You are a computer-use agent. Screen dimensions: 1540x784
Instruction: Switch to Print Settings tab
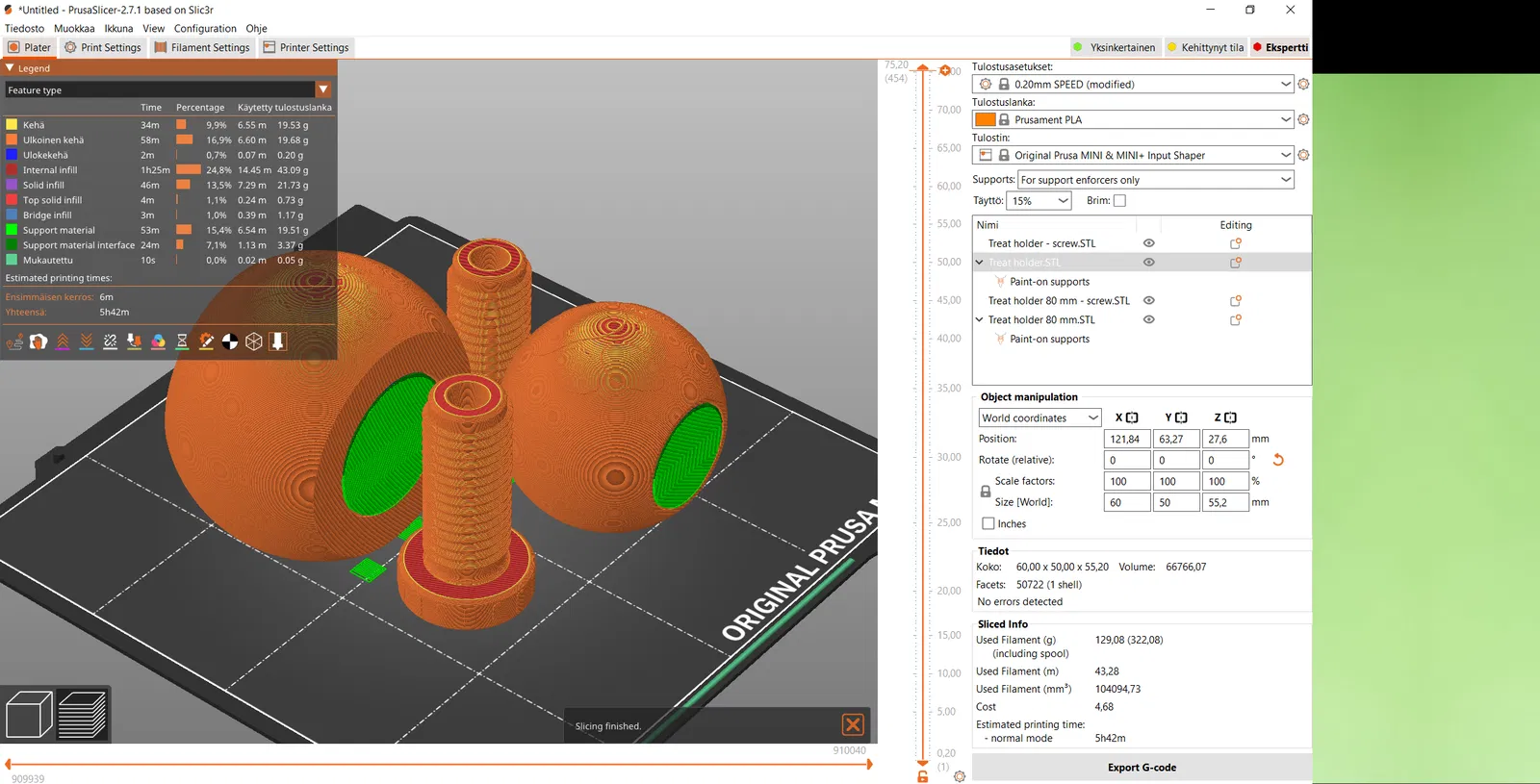click(x=103, y=47)
